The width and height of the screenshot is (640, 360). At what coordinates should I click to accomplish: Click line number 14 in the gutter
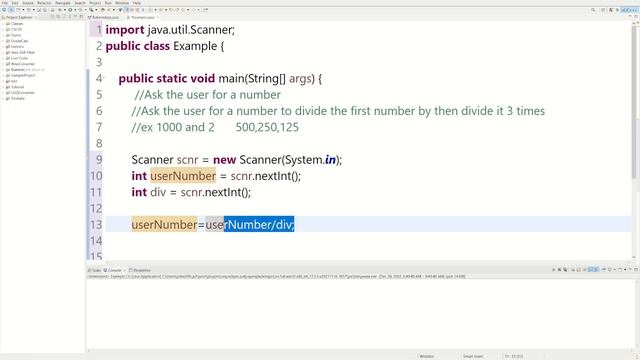(96, 241)
